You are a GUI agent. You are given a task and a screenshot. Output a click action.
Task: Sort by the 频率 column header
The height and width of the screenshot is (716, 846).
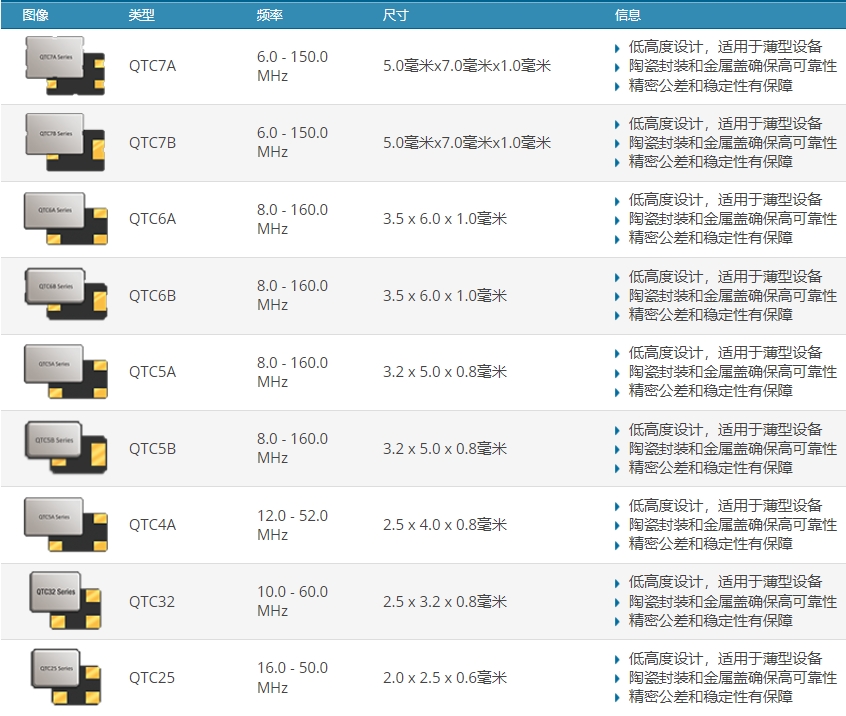tap(269, 15)
